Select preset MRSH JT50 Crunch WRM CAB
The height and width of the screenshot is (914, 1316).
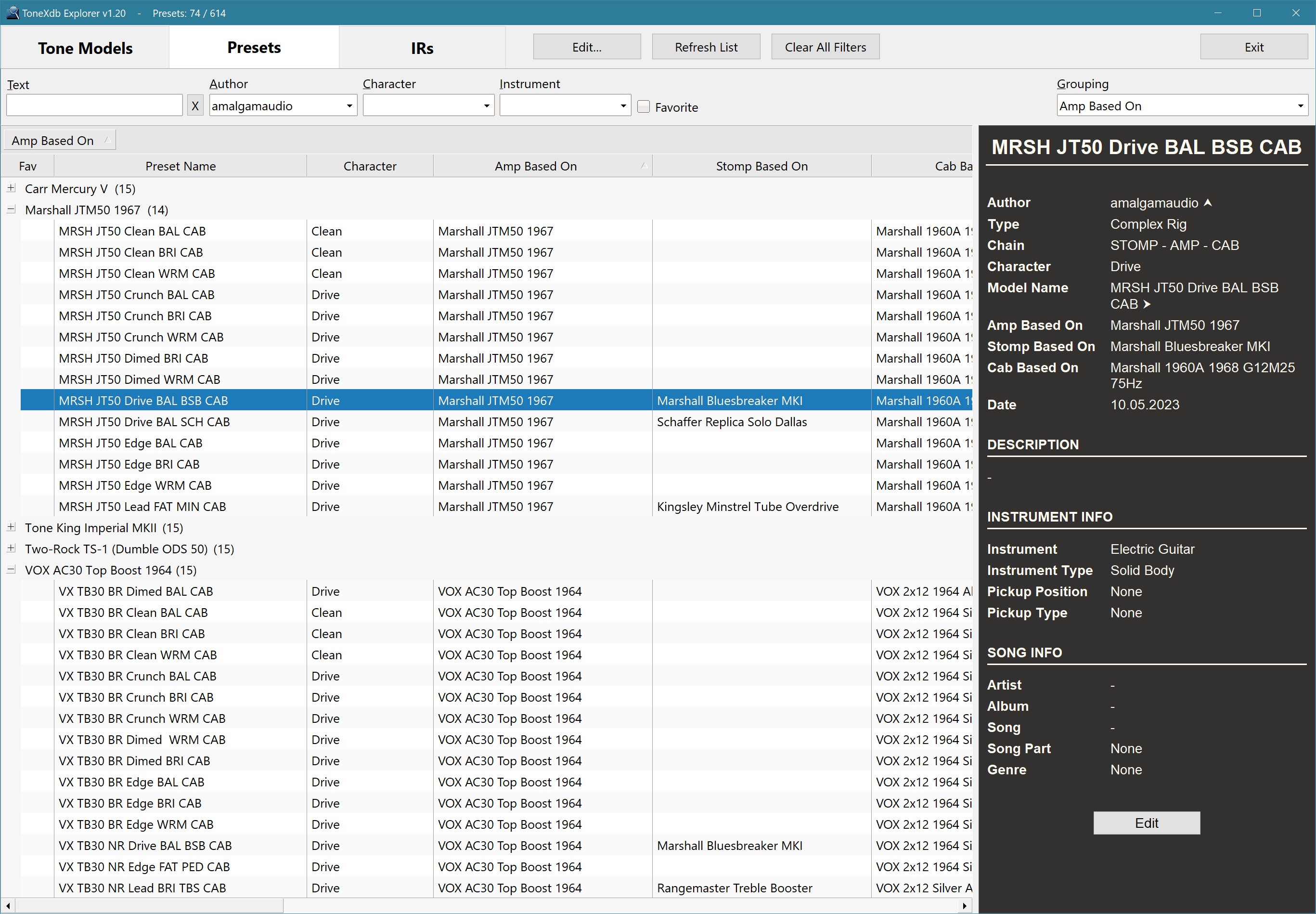[x=141, y=337]
